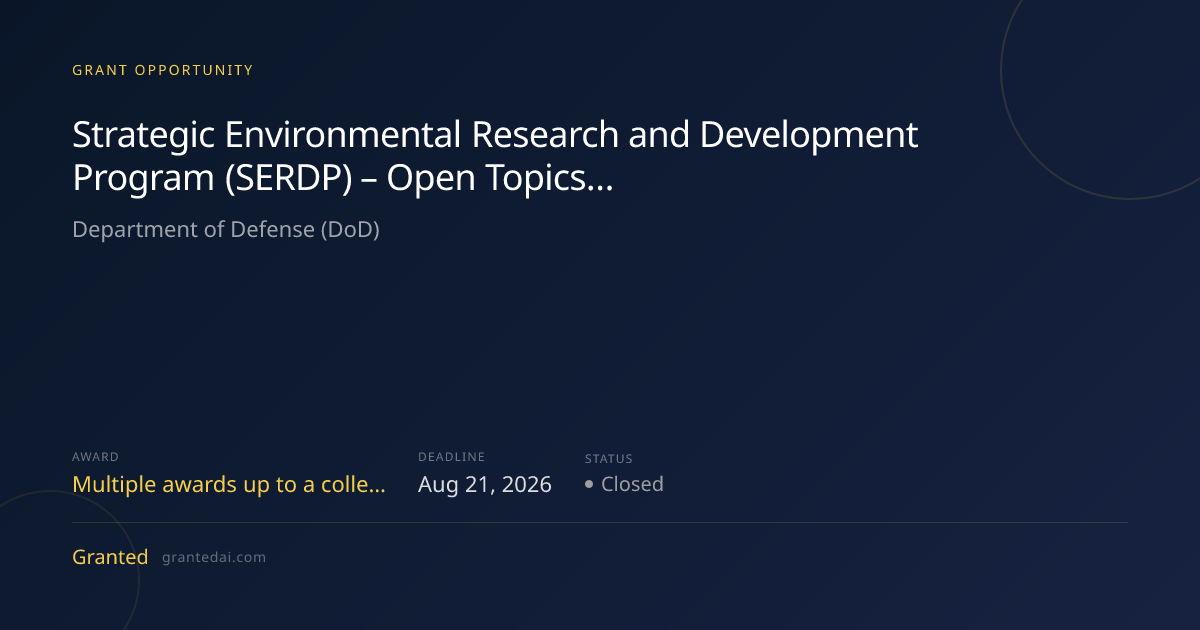
Task: Select the SERDP Open Topics grant title
Action: tap(495, 156)
